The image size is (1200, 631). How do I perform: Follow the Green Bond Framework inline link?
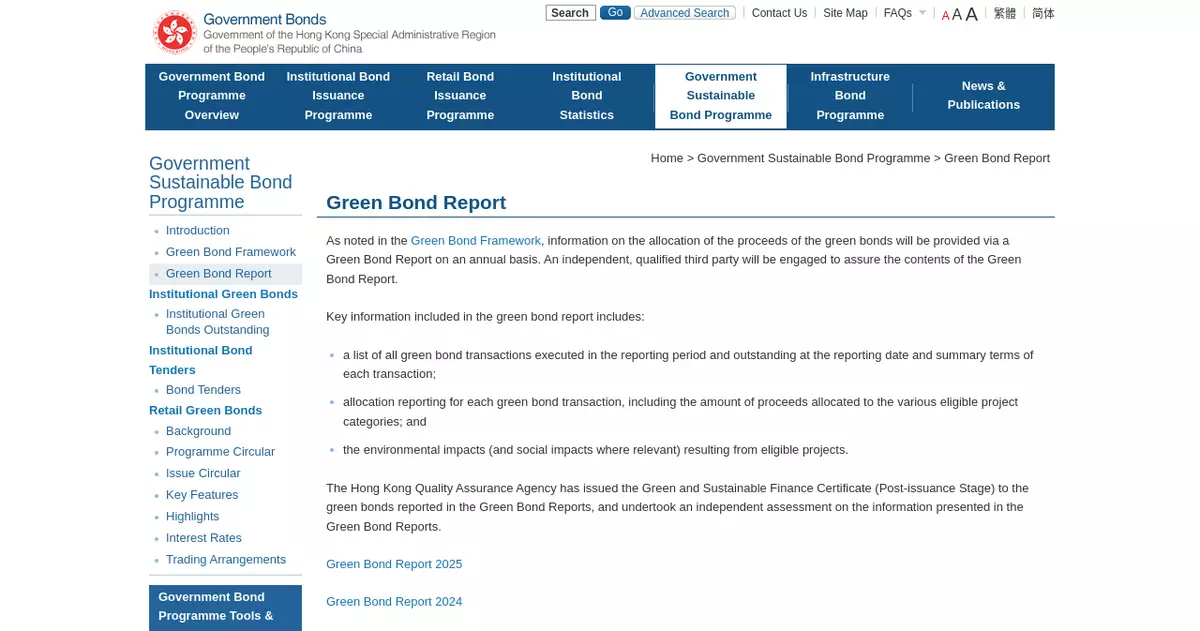(x=475, y=241)
